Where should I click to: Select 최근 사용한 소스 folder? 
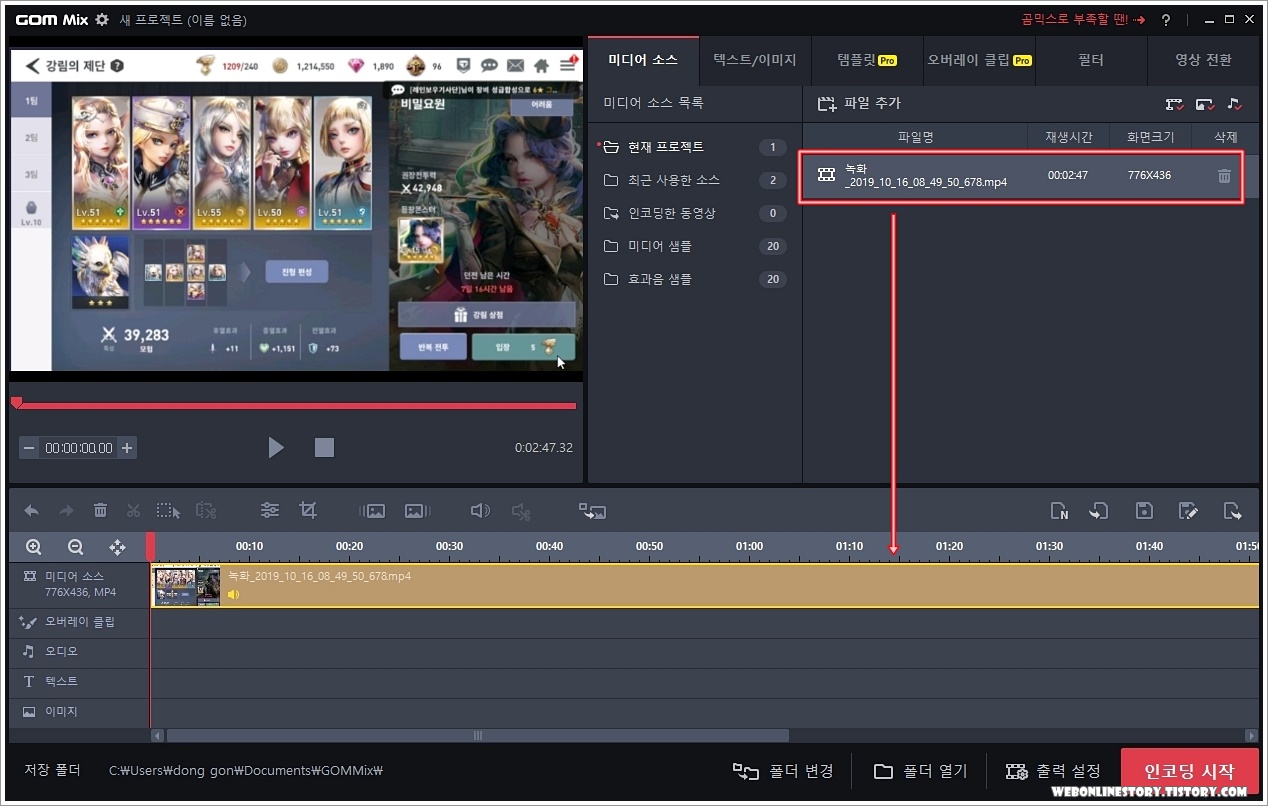[695, 180]
